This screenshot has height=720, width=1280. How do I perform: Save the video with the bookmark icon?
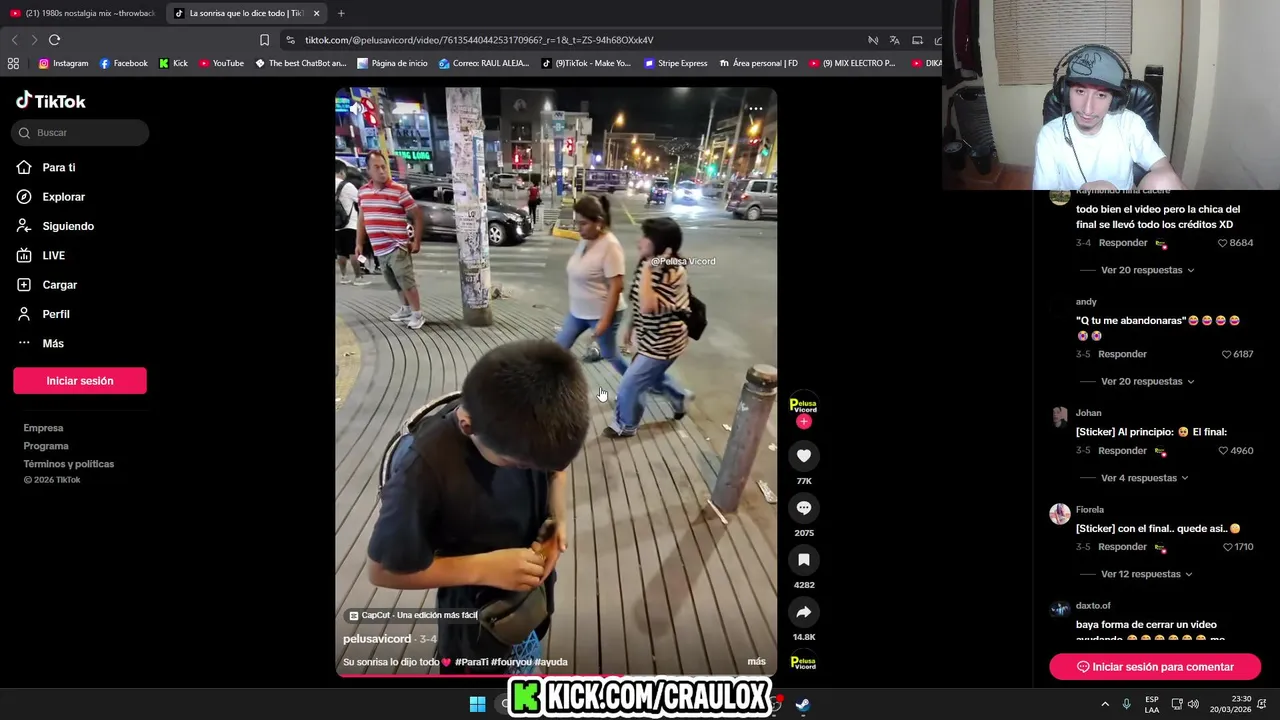point(803,560)
